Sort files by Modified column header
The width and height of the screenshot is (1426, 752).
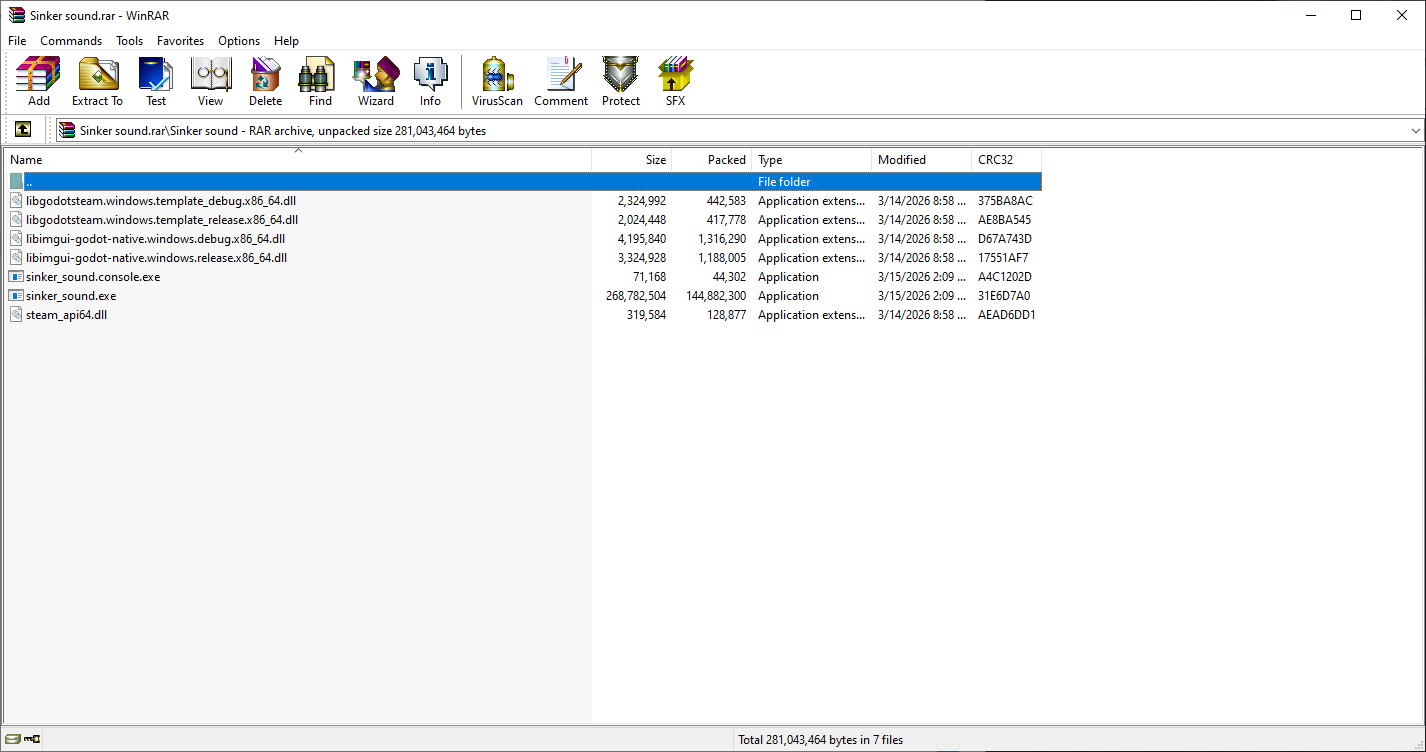point(922,160)
